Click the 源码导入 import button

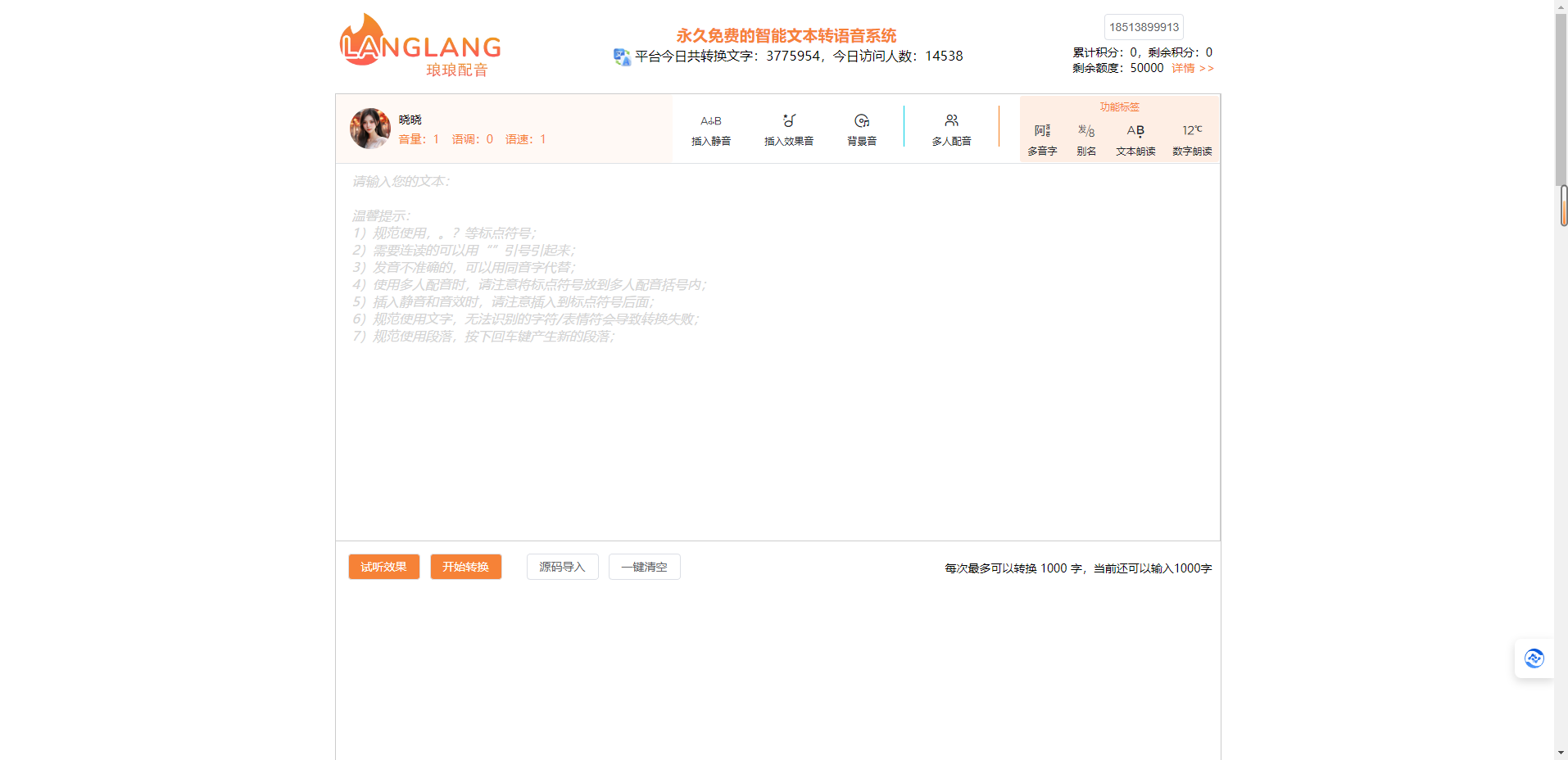point(562,567)
